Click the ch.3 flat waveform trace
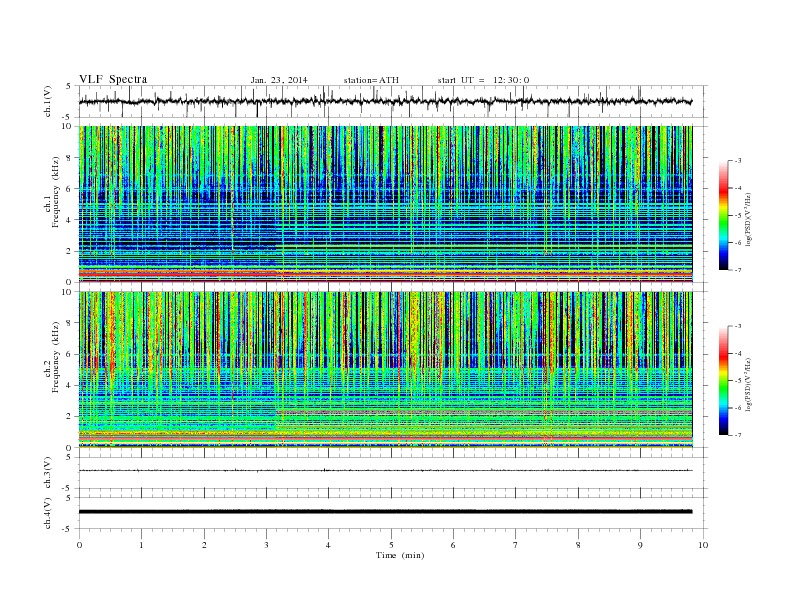Viewport: 792px width, 612px height. 386,470
